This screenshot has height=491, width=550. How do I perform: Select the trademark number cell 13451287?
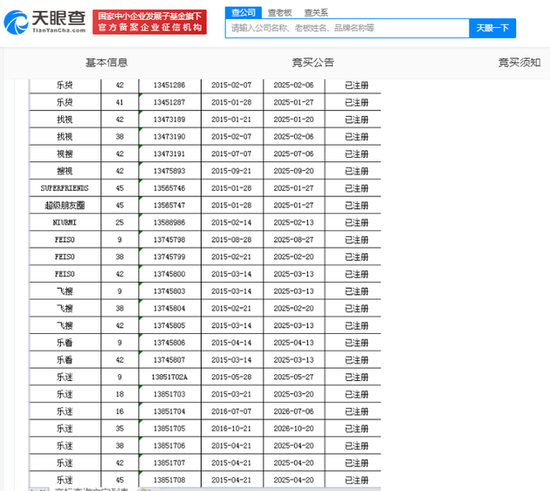point(170,102)
